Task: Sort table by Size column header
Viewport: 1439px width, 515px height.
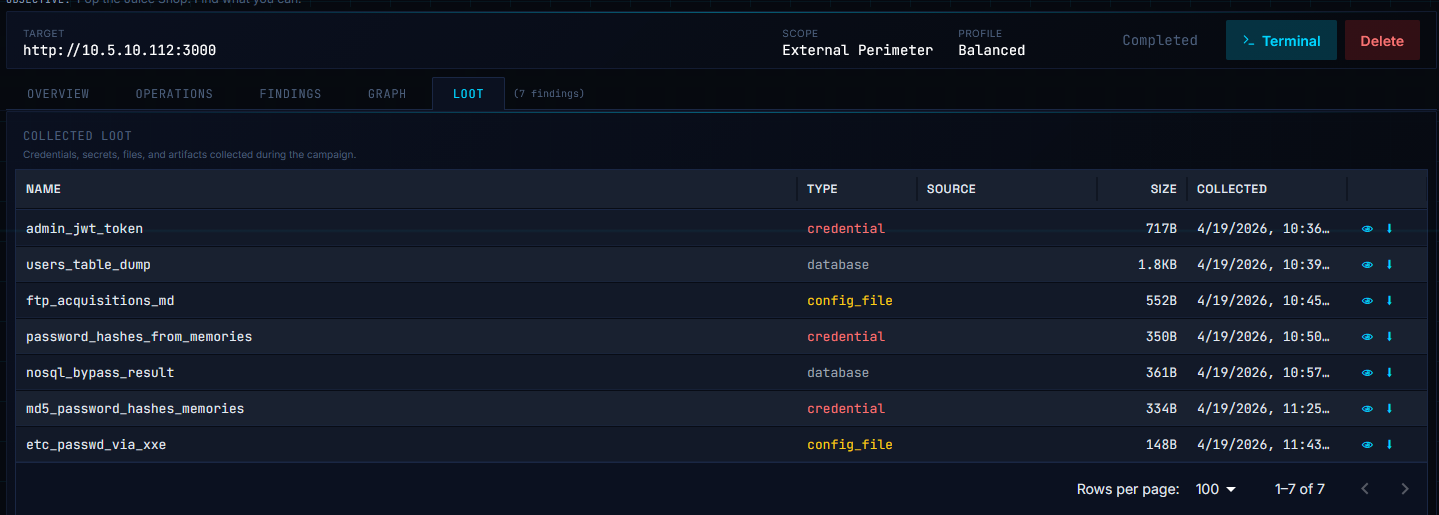Action: [x=1163, y=189]
